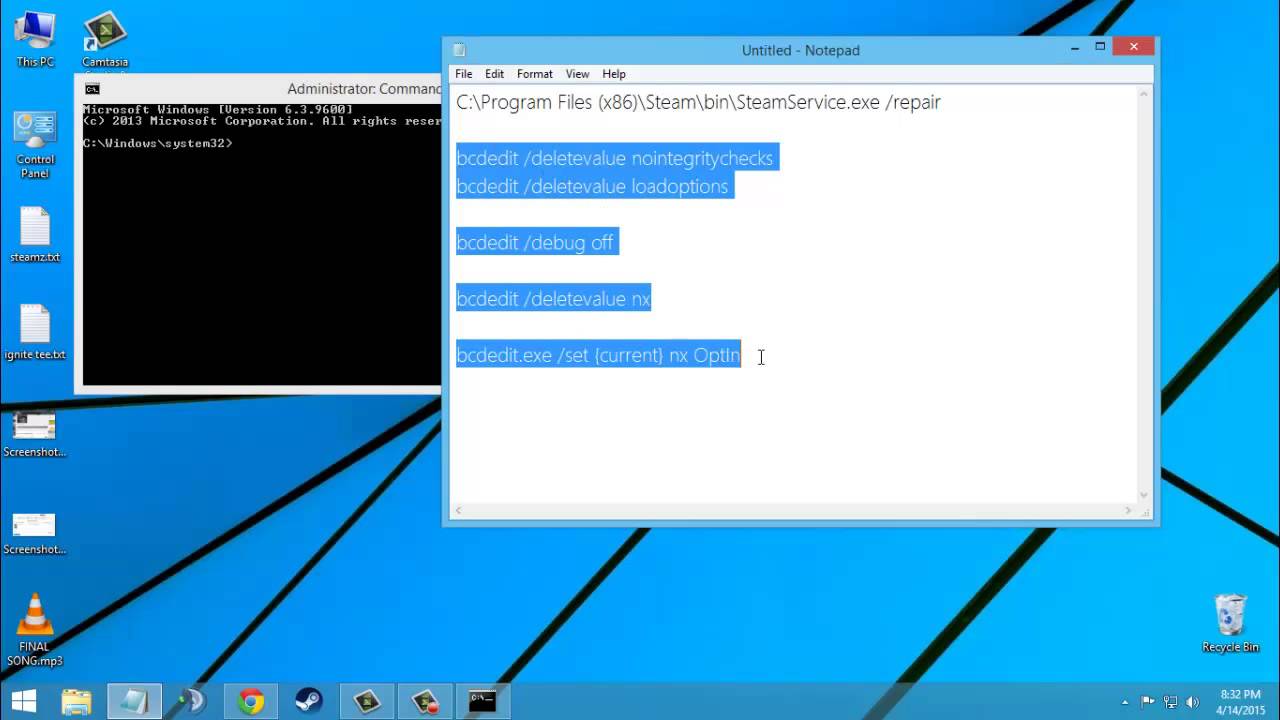Open the View menu in Notepad
The height and width of the screenshot is (720, 1280).
click(578, 74)
